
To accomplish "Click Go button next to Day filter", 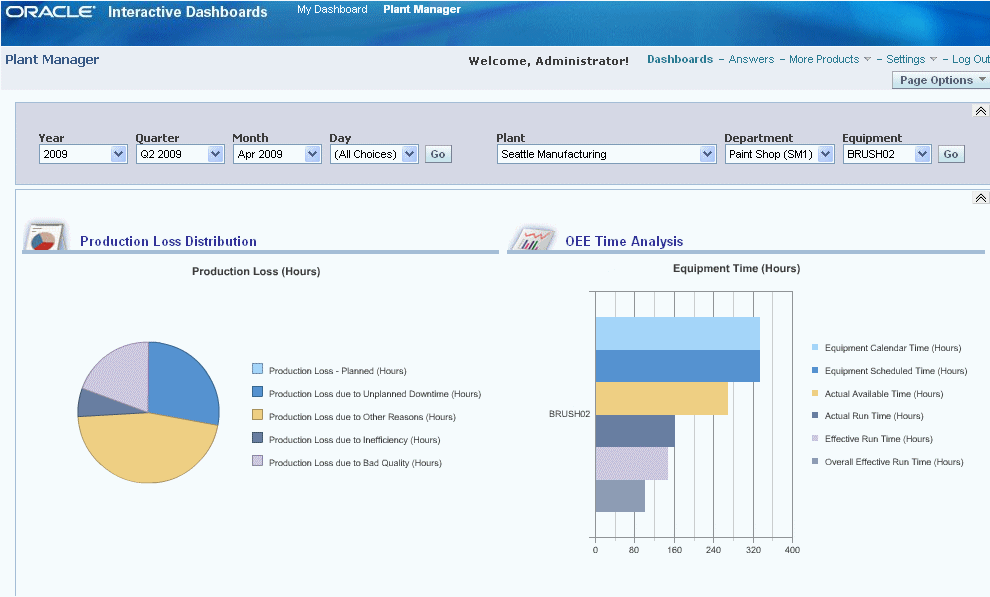I will point(438,154).
